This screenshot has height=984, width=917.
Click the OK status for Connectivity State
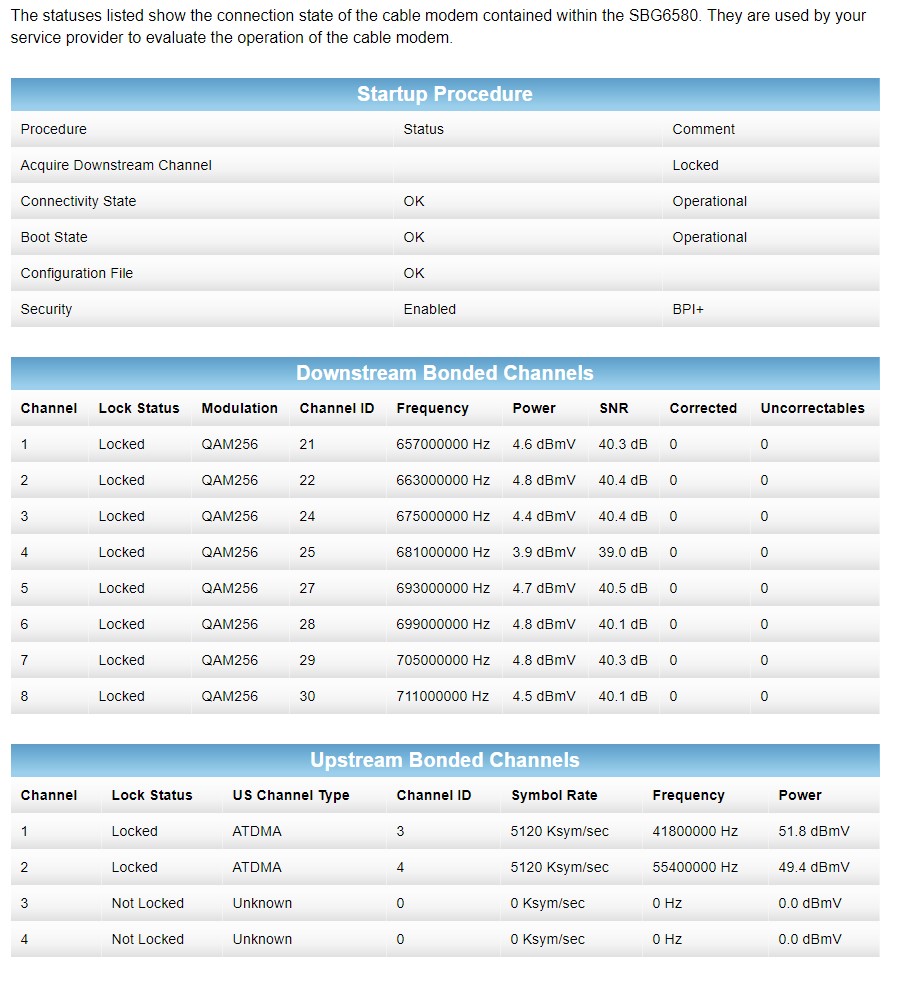(x=414, y=201)
